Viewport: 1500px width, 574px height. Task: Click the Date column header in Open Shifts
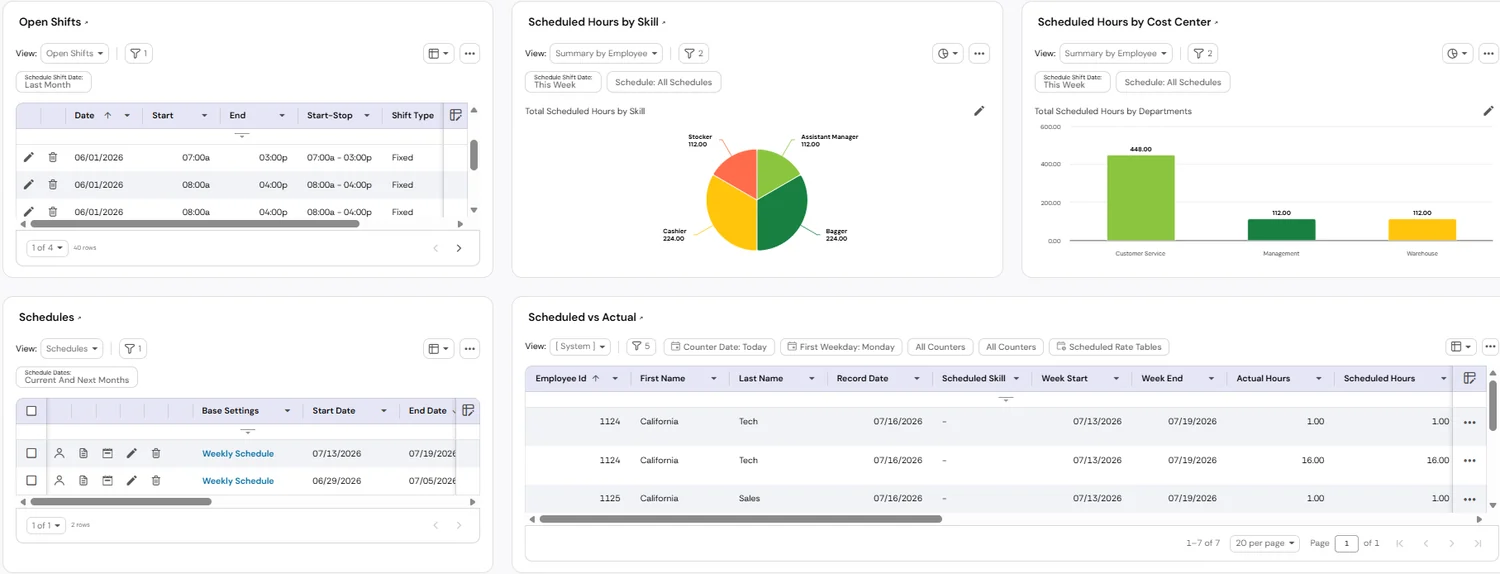(84, 116)
